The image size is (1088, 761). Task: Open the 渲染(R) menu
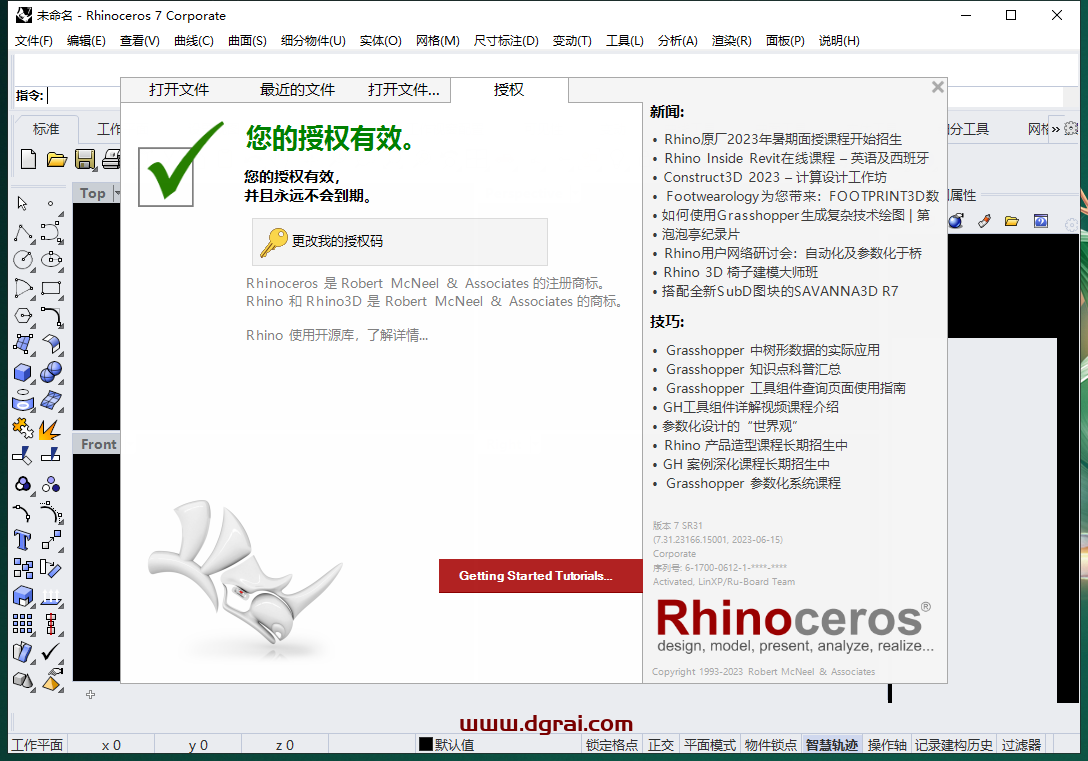point(731,40)
